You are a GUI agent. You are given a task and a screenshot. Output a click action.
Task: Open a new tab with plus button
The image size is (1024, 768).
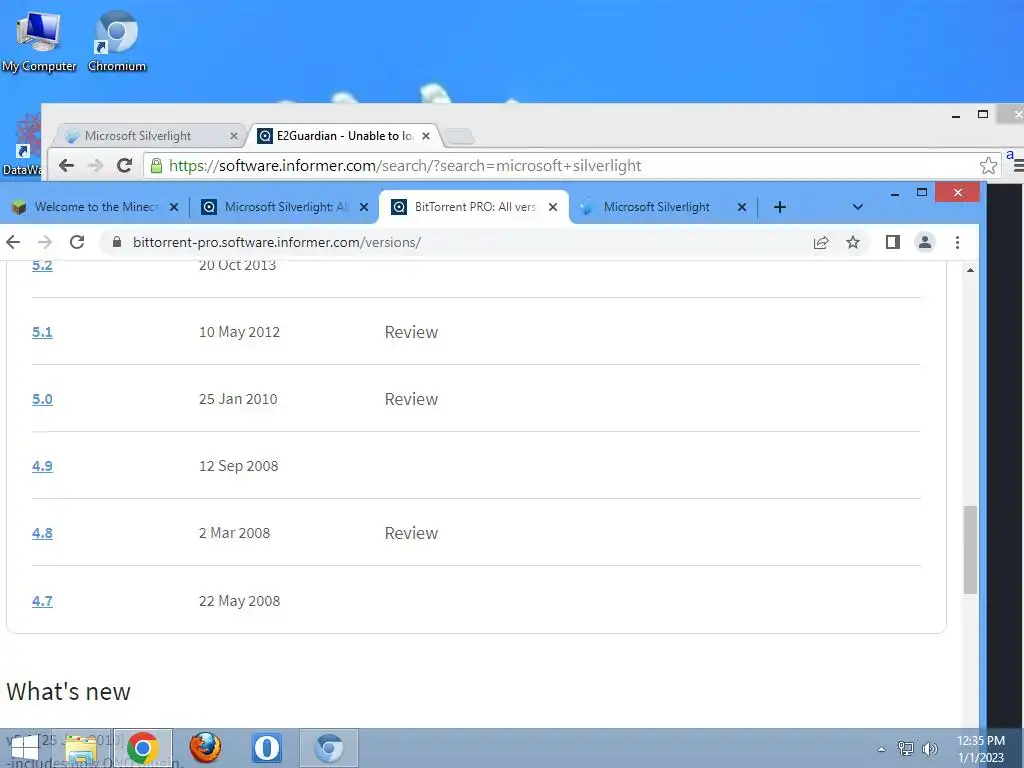point(780,207)
